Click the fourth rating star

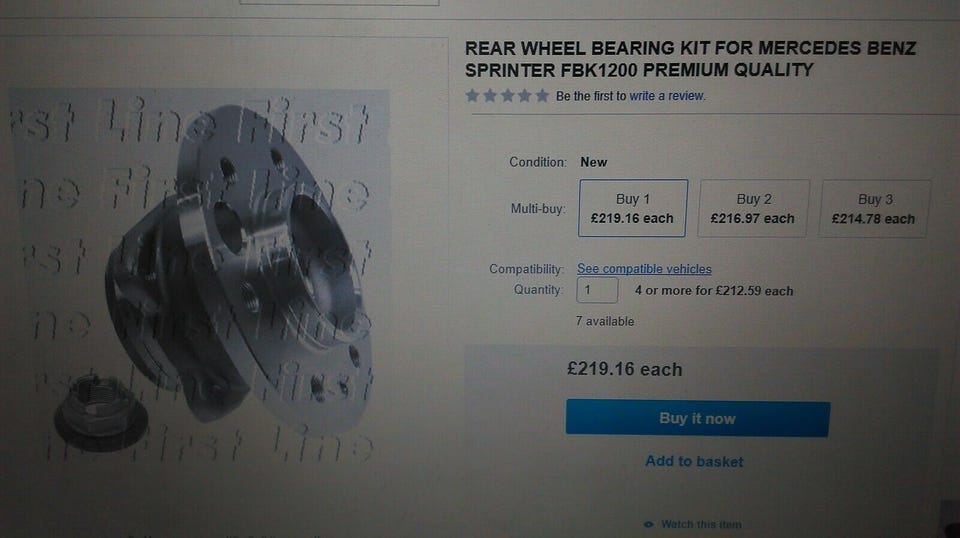point(525,95)
